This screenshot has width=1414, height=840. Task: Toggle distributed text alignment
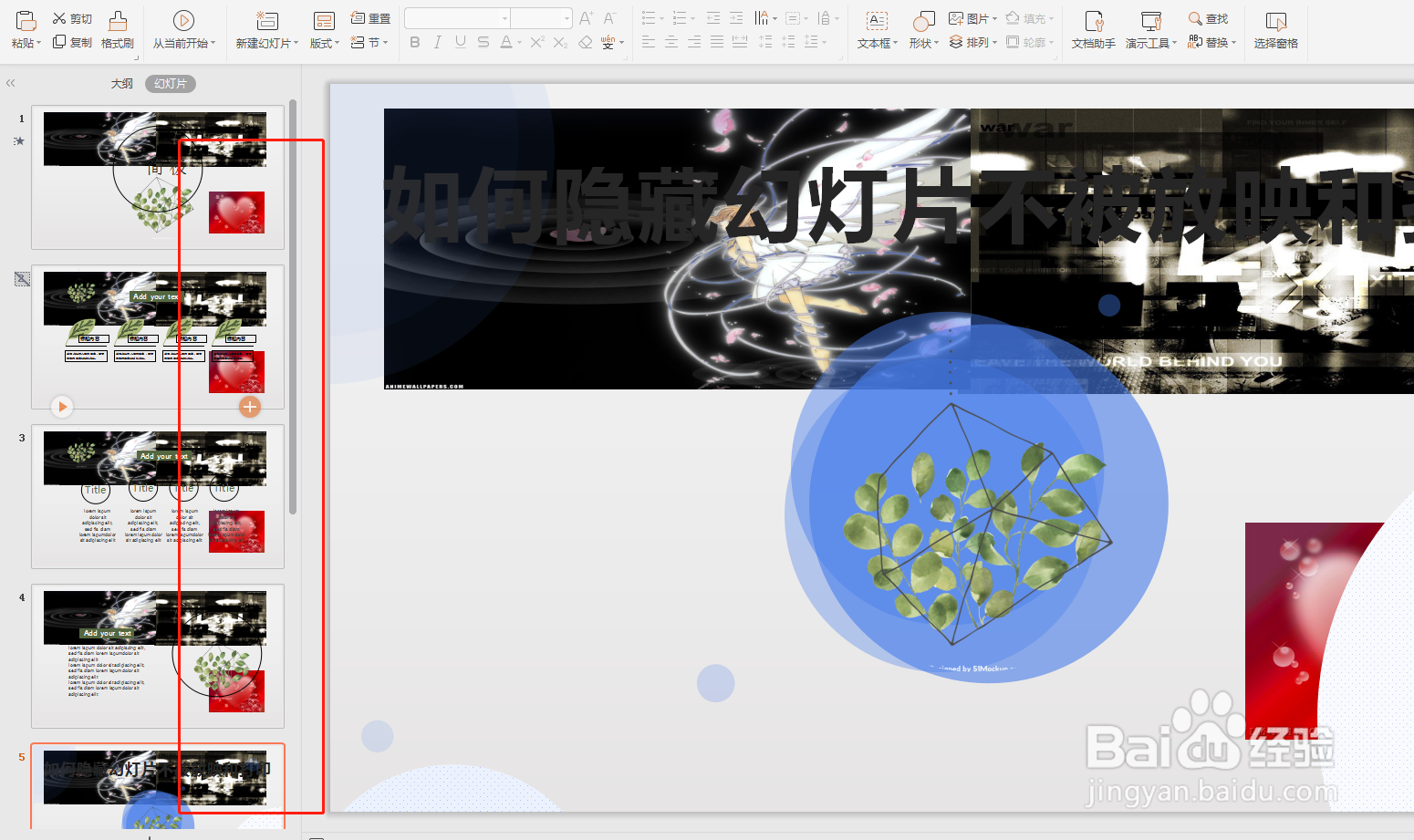pyautogui.click(x=740, y=42)
